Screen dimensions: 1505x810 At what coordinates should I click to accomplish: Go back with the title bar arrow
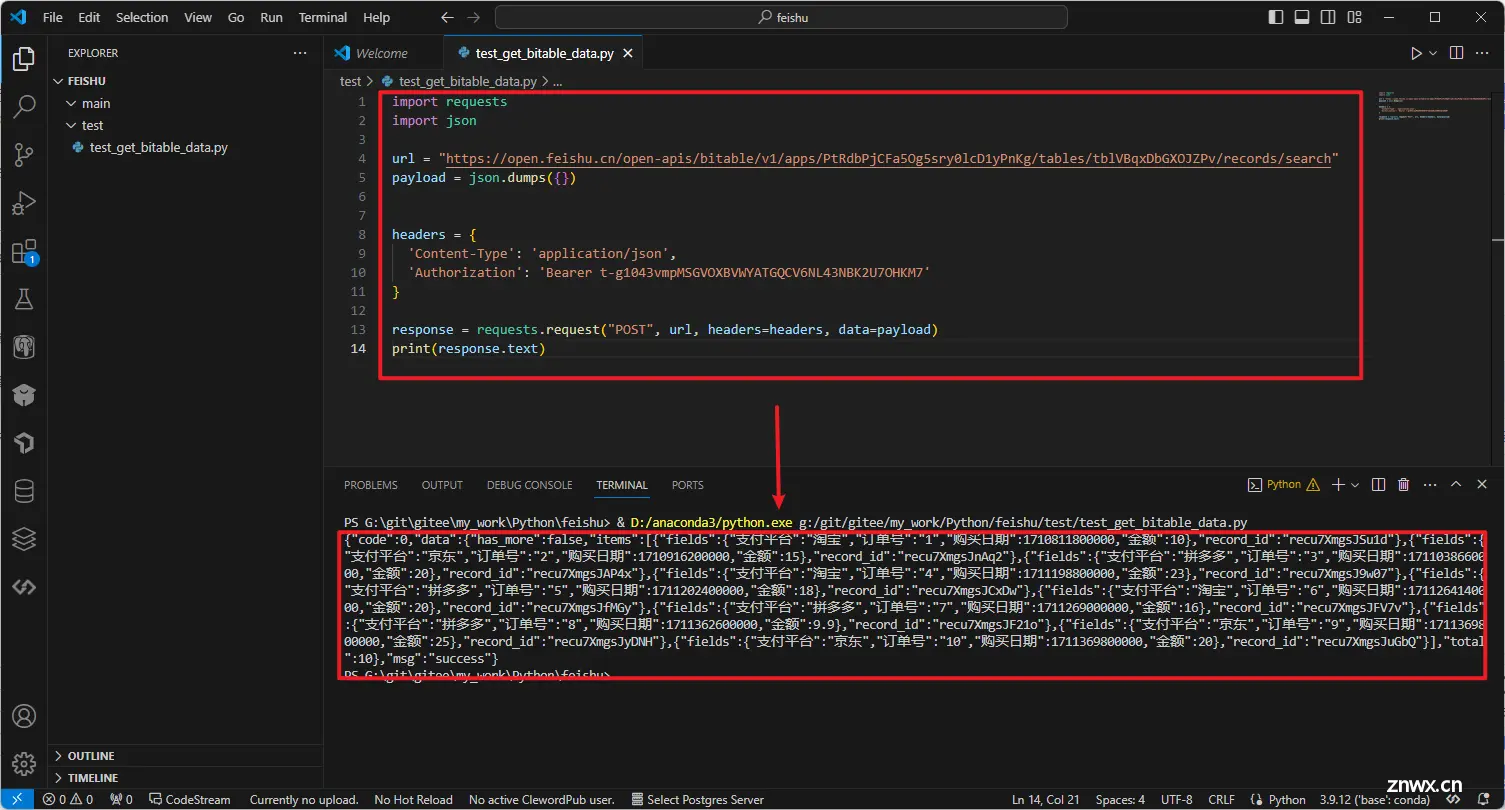[x=447, y=17]
